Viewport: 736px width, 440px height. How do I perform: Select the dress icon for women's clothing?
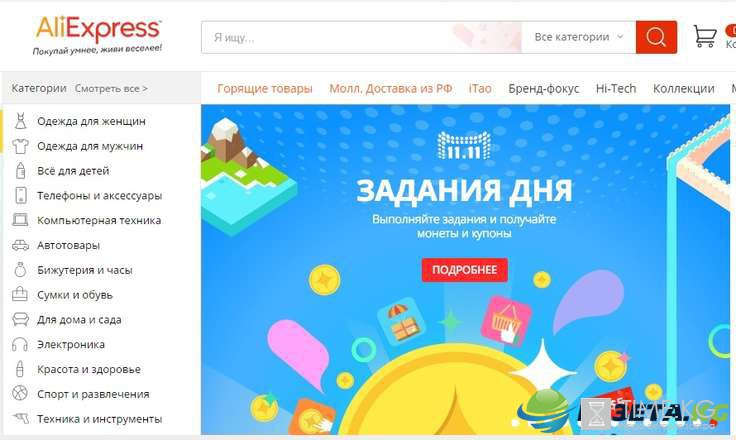[x=20, y=121]
